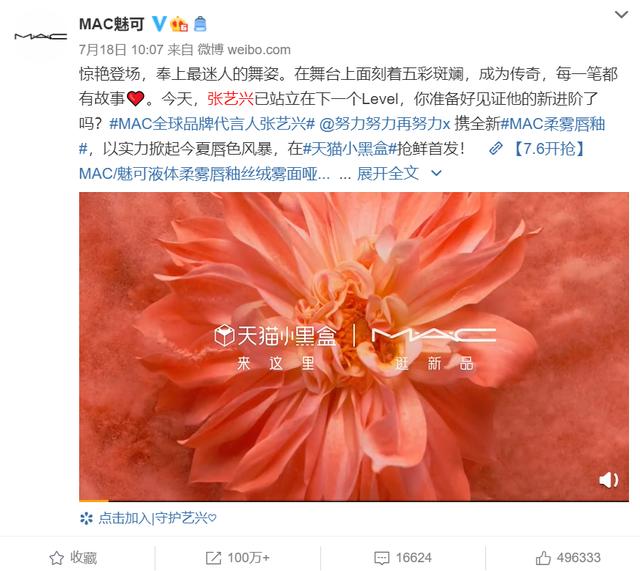Image resolution: width=640 pixels, height=571 pixels.
Task: Click the blue verified V badge
Action: tap(159, 24)
